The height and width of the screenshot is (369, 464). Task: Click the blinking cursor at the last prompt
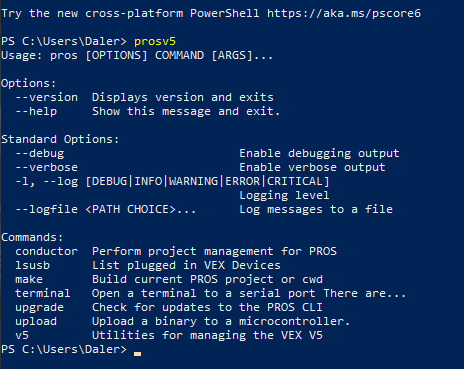pos(138,354)
